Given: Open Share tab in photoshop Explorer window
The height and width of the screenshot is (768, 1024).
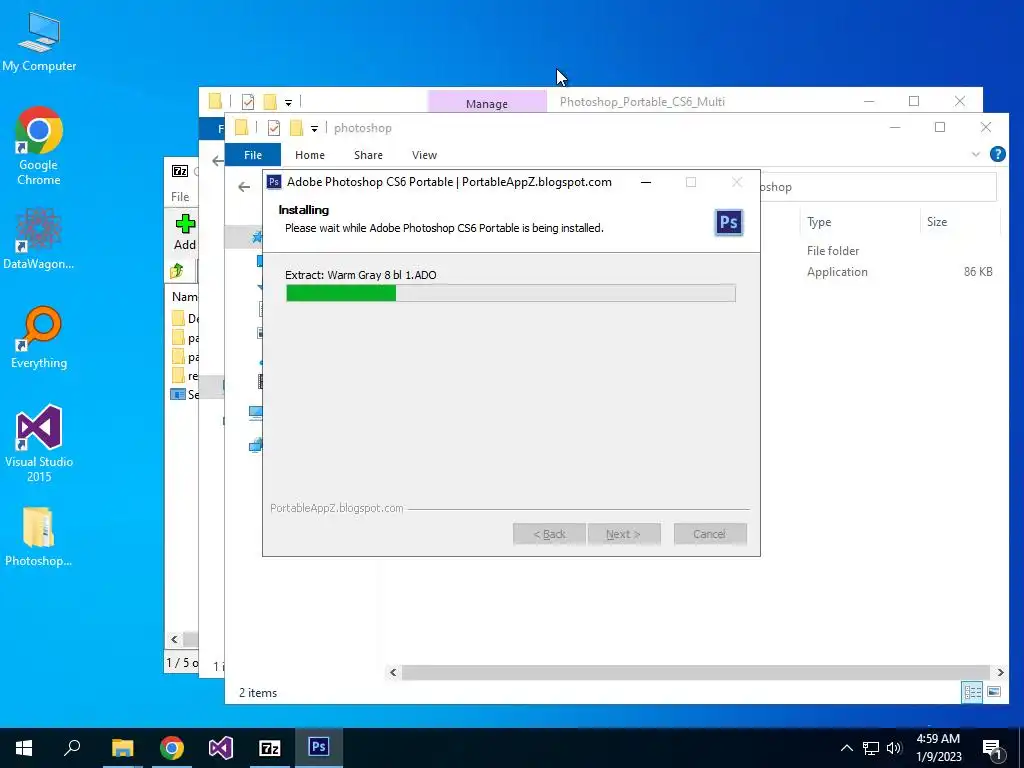Looking at the screenshot, I should [368, 155].
